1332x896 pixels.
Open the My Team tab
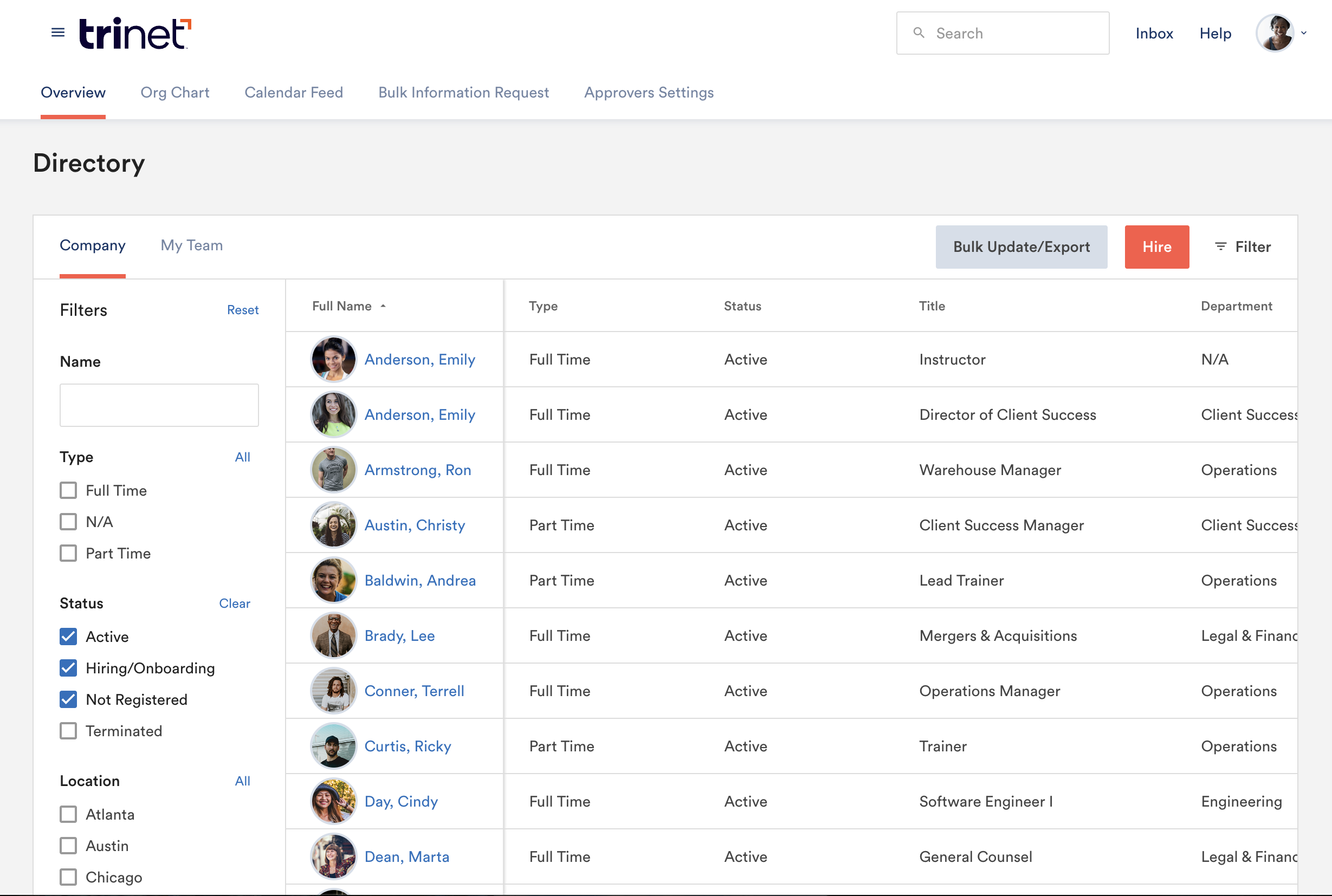pos(191,246)
